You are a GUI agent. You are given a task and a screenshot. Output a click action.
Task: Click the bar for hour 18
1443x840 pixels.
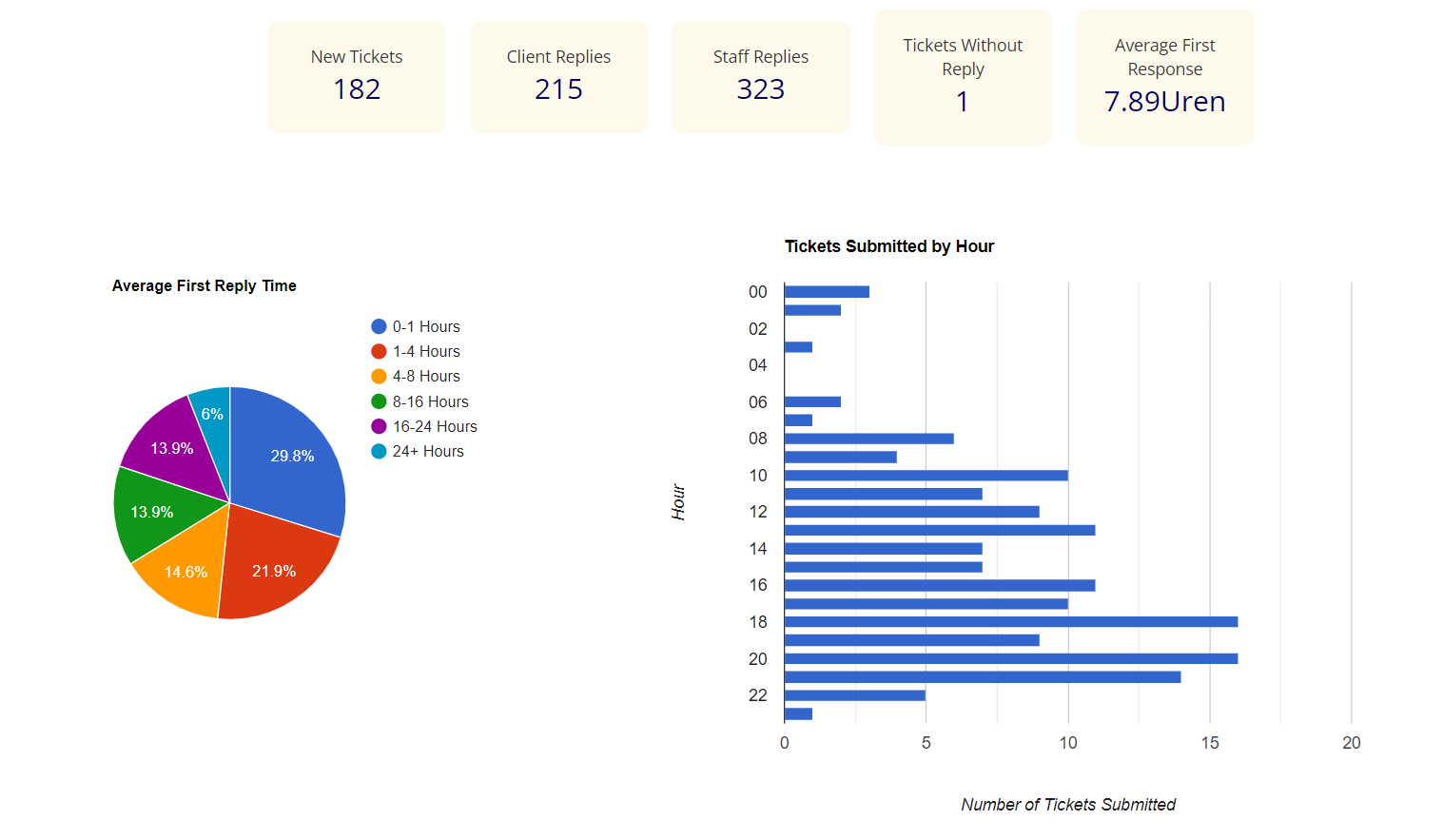(1010, 622)
